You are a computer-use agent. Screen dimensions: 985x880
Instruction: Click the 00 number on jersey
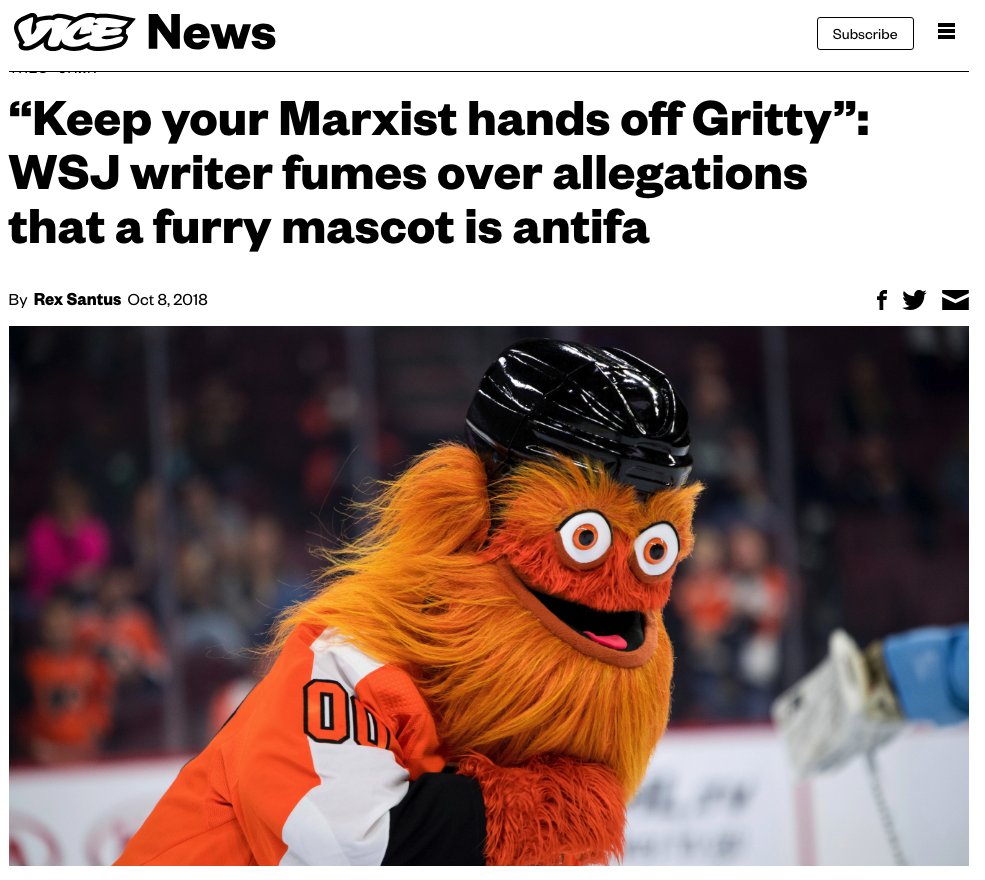pos(344,713)
